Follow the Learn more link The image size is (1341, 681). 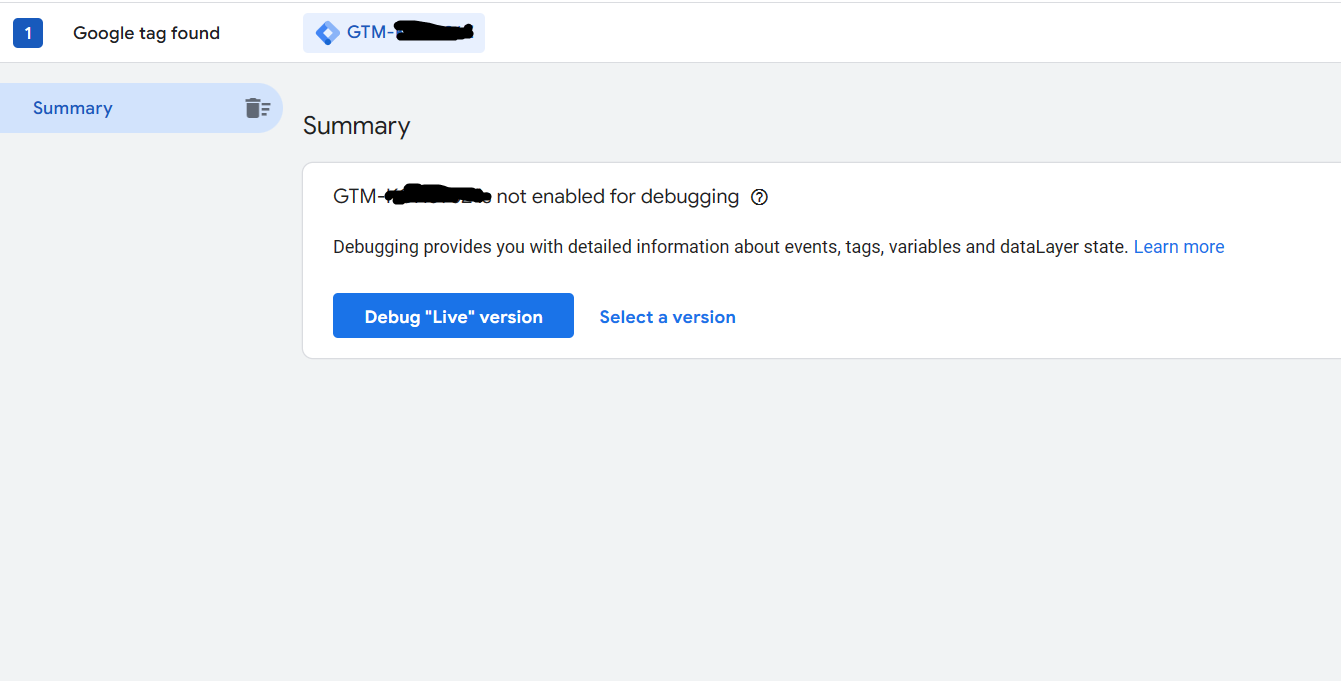1179,247
